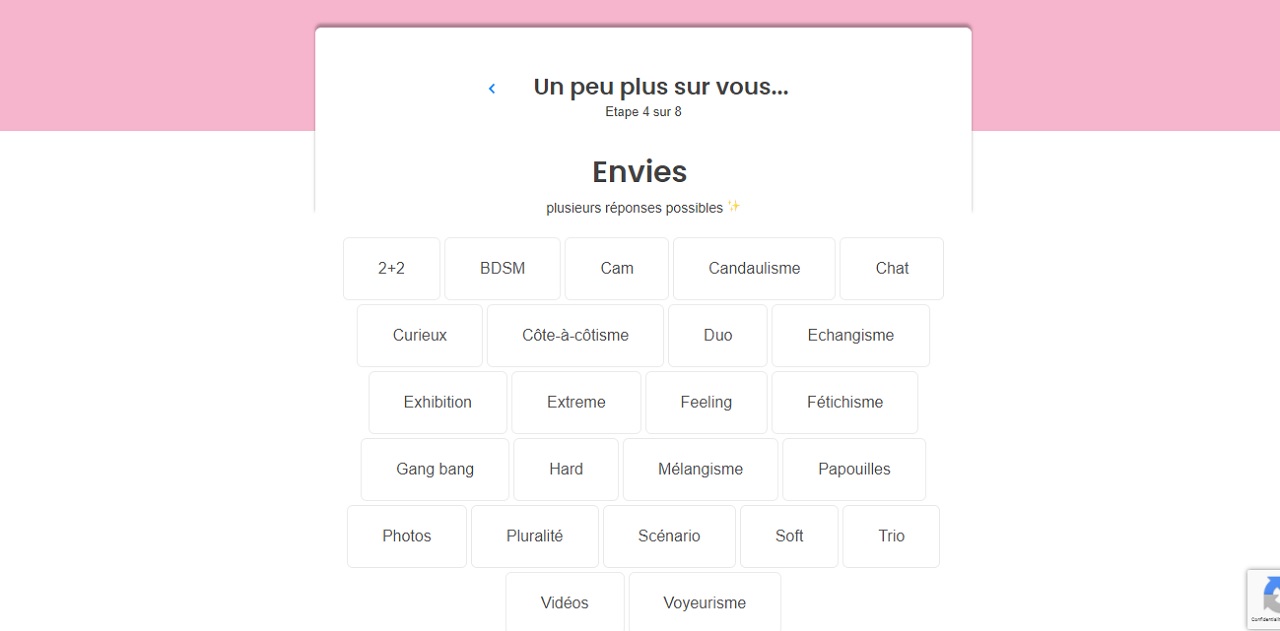Select the "Chat" option
The height and width of the screenshot is (631, 1280).
coord(891,268)
